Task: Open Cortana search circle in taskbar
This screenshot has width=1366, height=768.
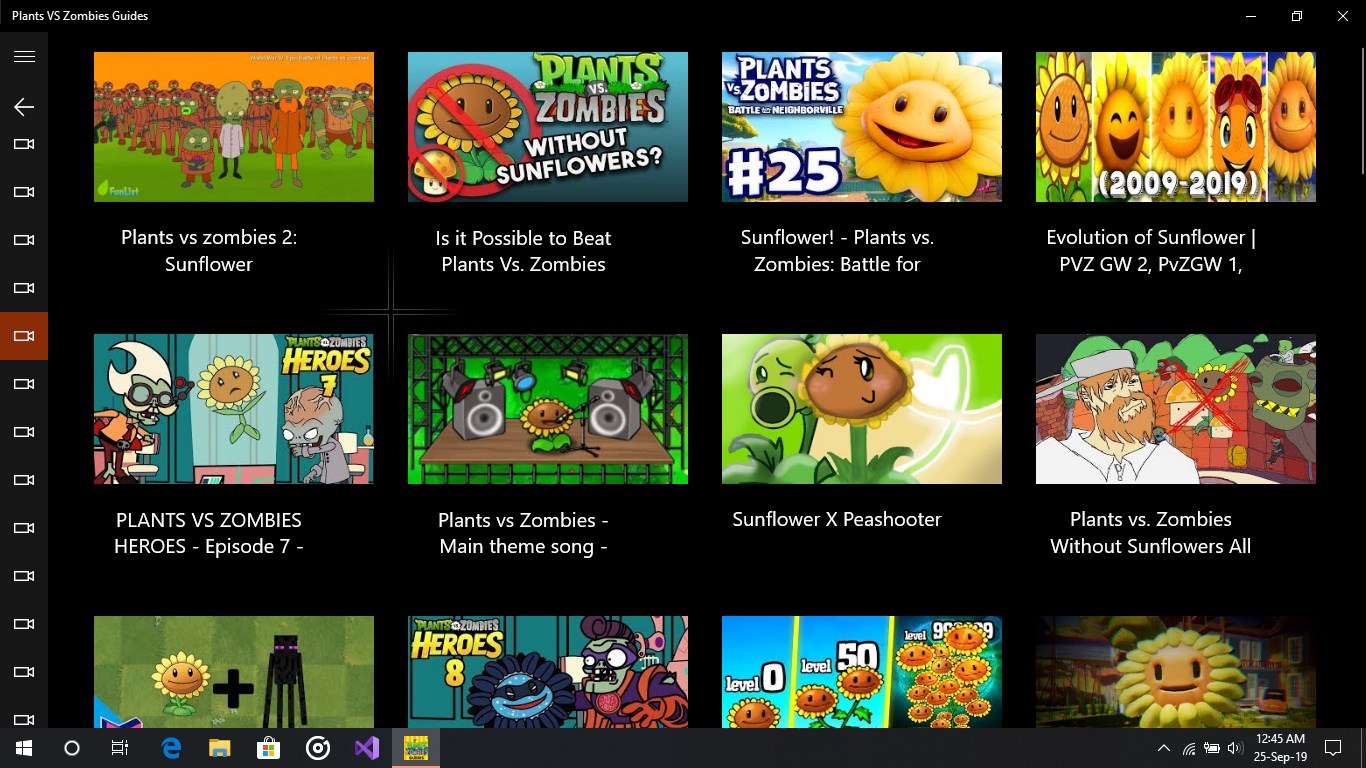Action: click(72, 748)
